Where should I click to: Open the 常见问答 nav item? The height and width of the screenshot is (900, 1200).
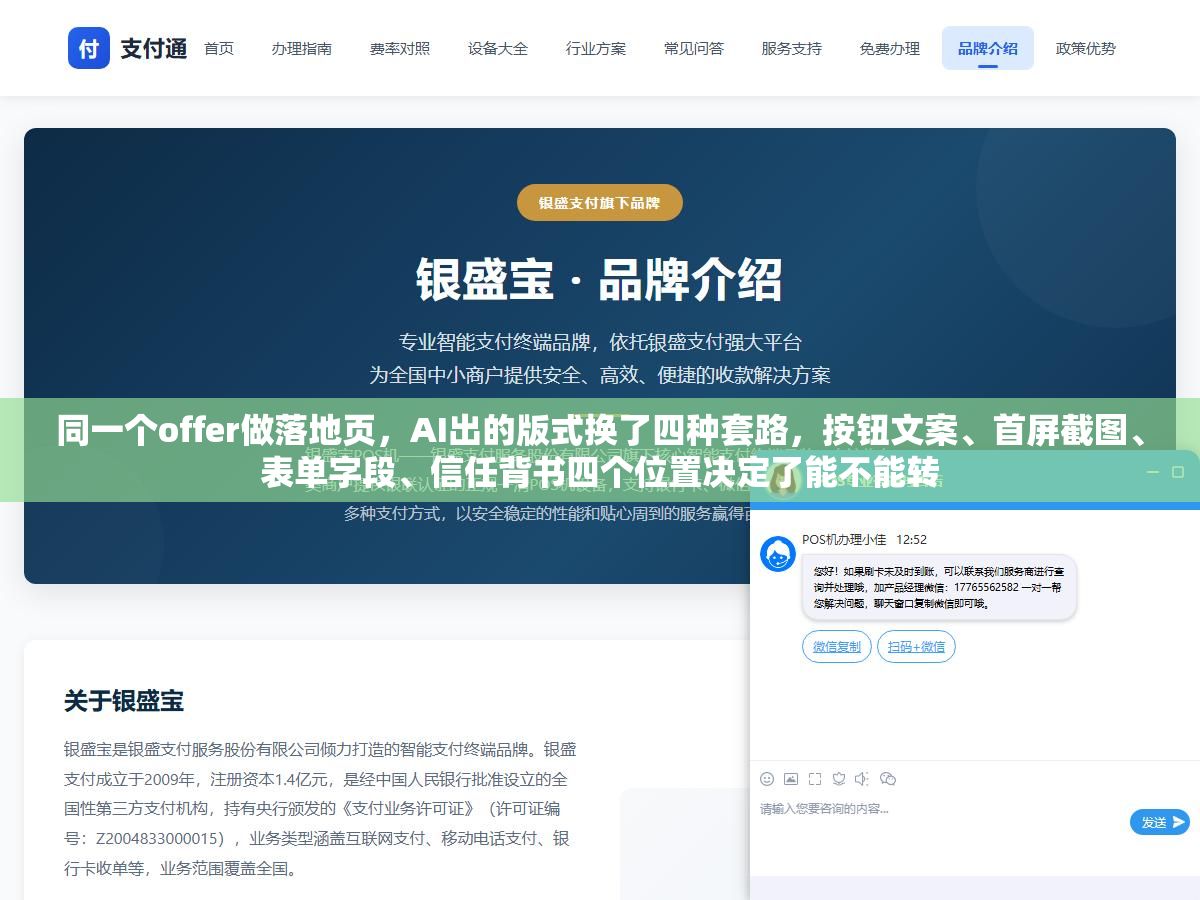point(694,48)
